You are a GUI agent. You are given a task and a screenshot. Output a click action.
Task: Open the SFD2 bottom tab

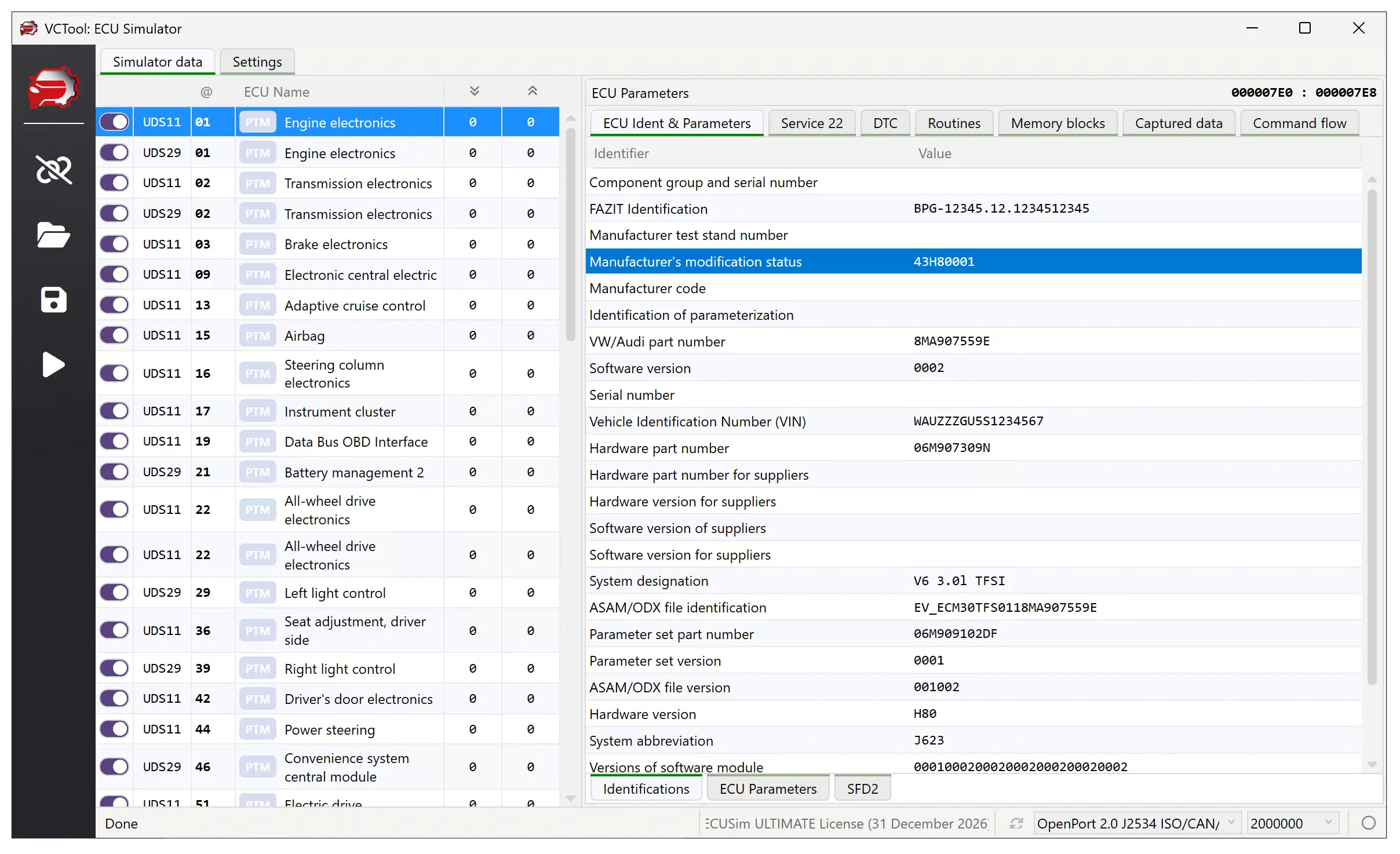pos(862,789)
